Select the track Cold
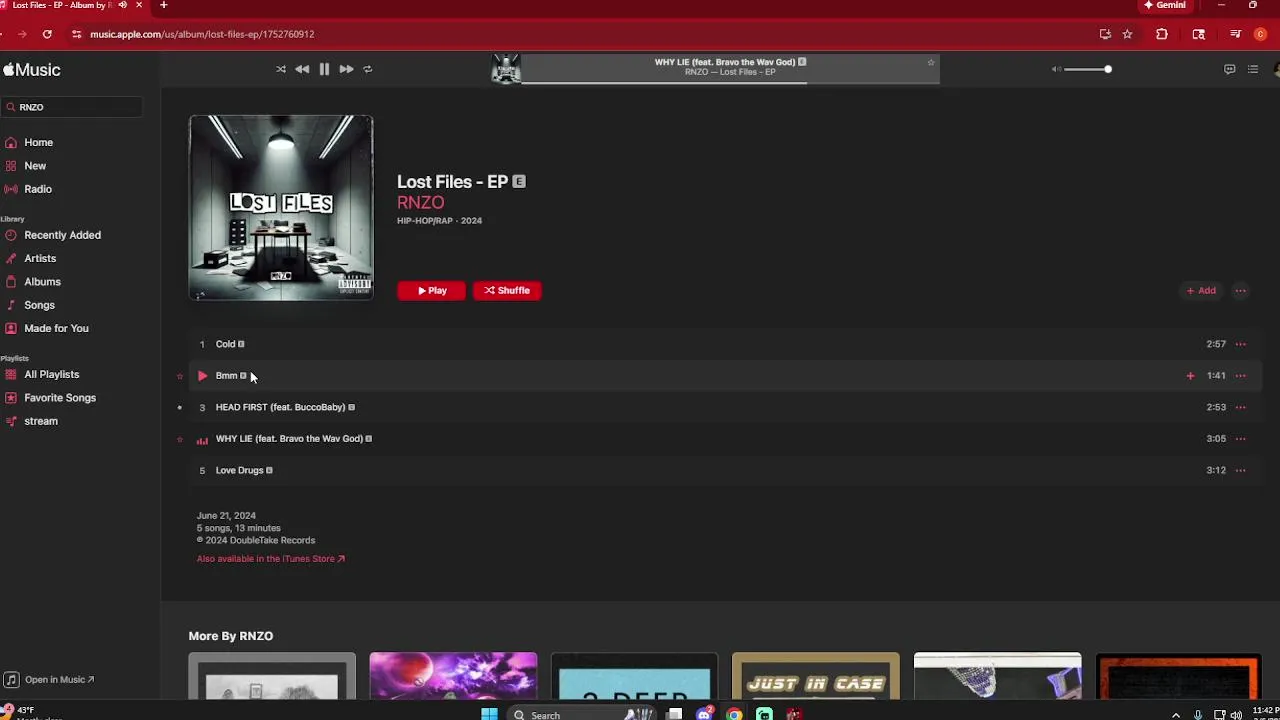1280x720 pixels. pyautogui.click(x=225, y=344)
